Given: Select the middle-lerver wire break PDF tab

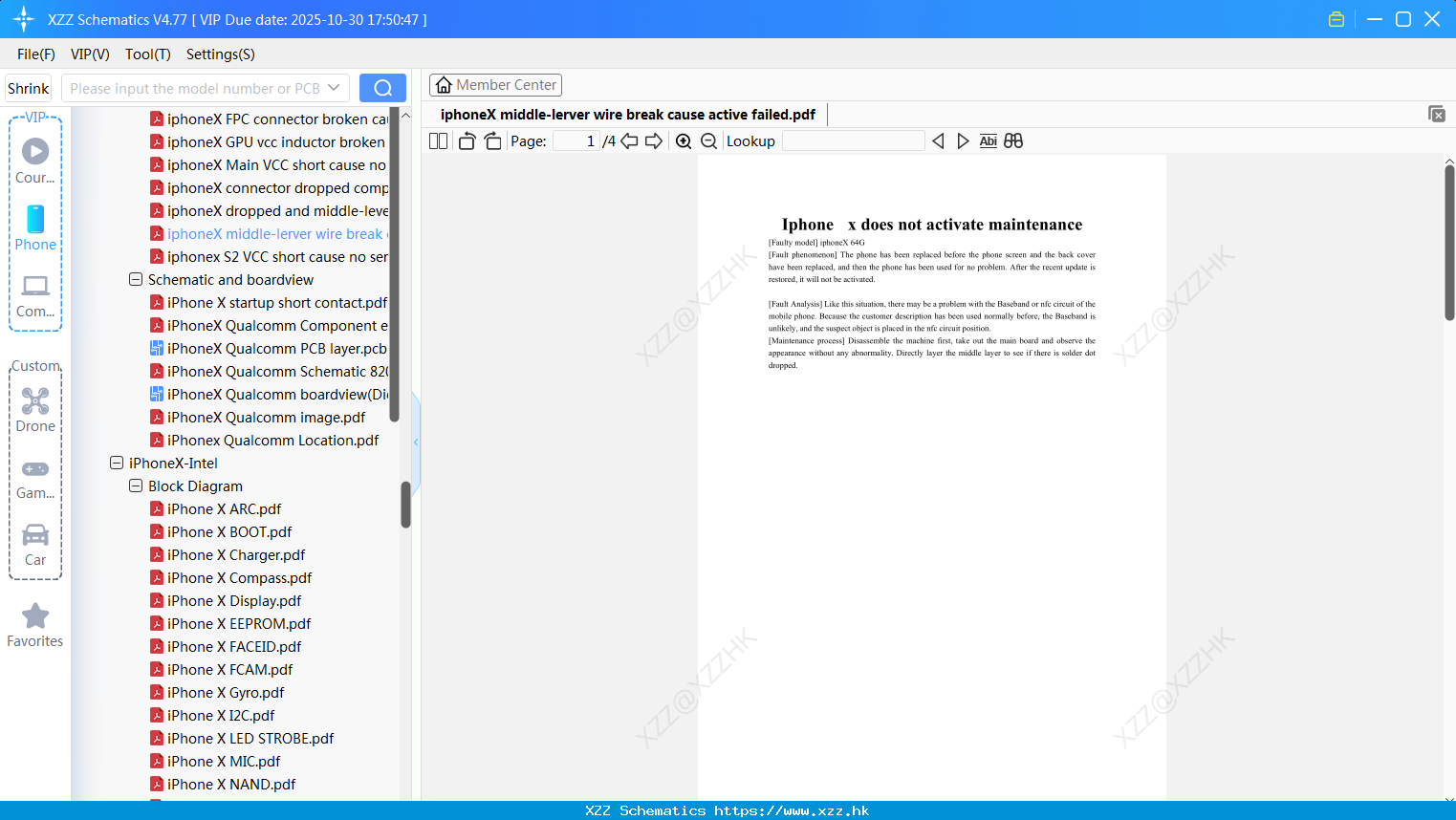Looking at the screenshot, I should pos(628,115).
